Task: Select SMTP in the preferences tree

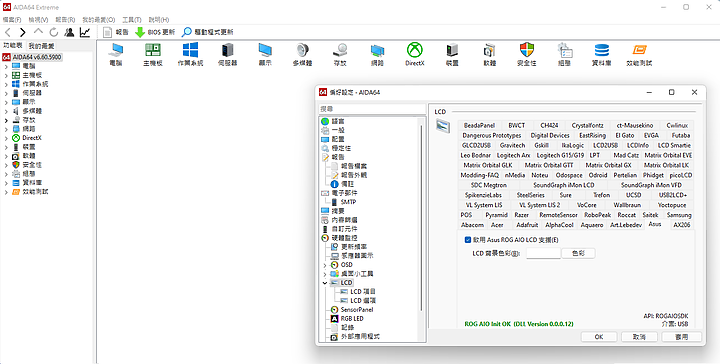Action: (348, 202)
